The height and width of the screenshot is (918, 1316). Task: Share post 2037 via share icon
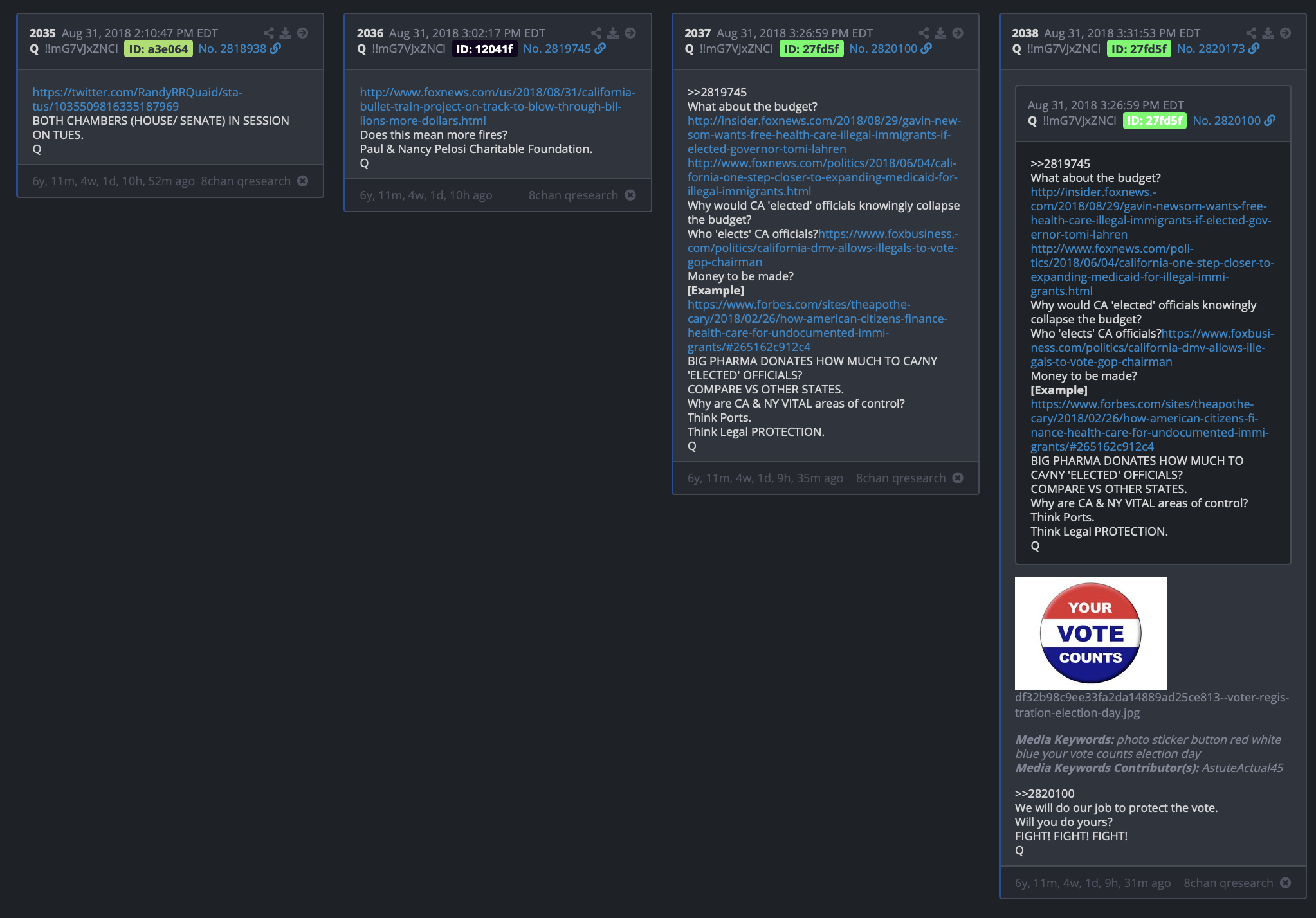[924, 33]
